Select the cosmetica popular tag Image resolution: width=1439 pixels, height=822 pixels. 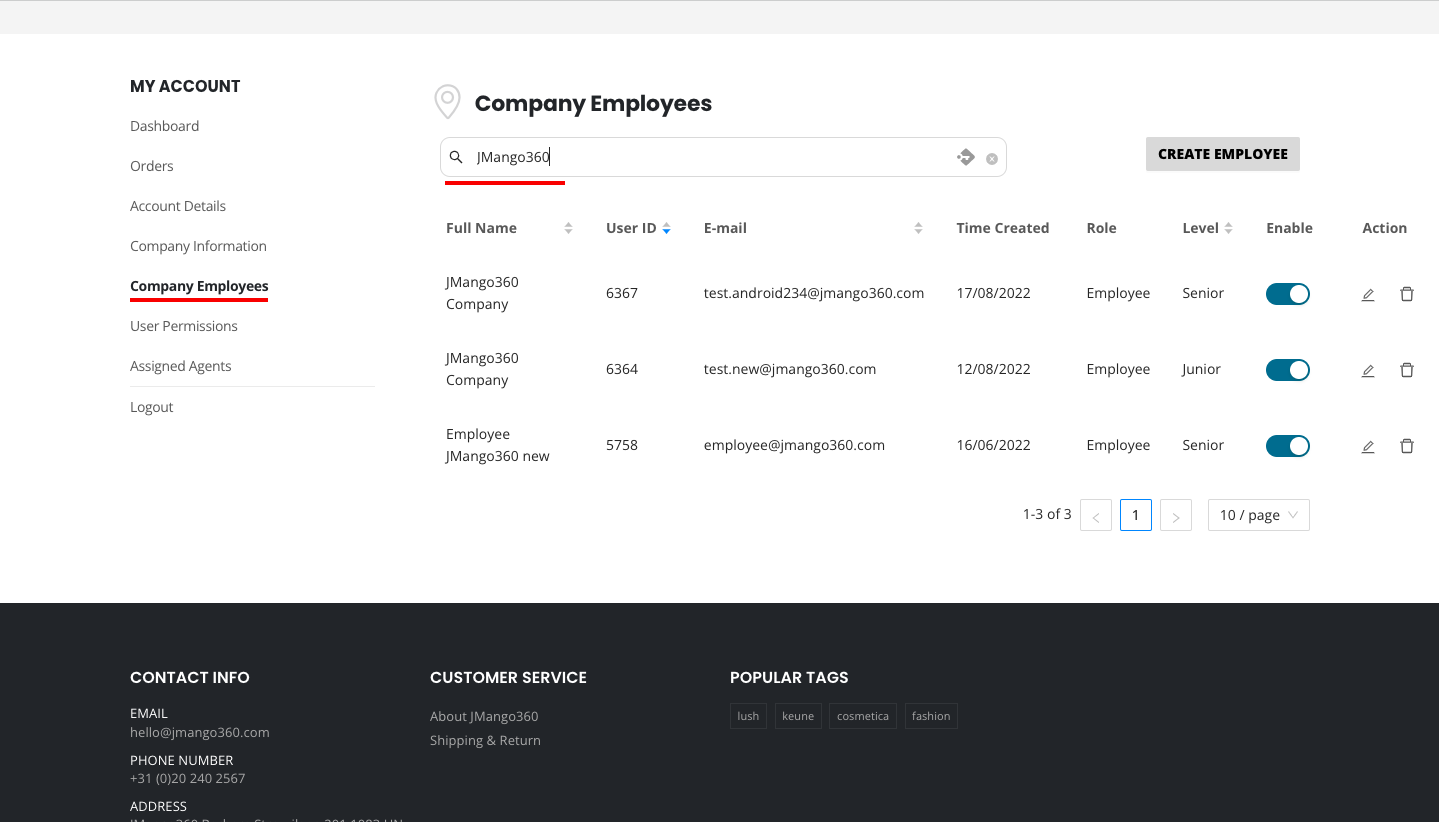[862, 716]
